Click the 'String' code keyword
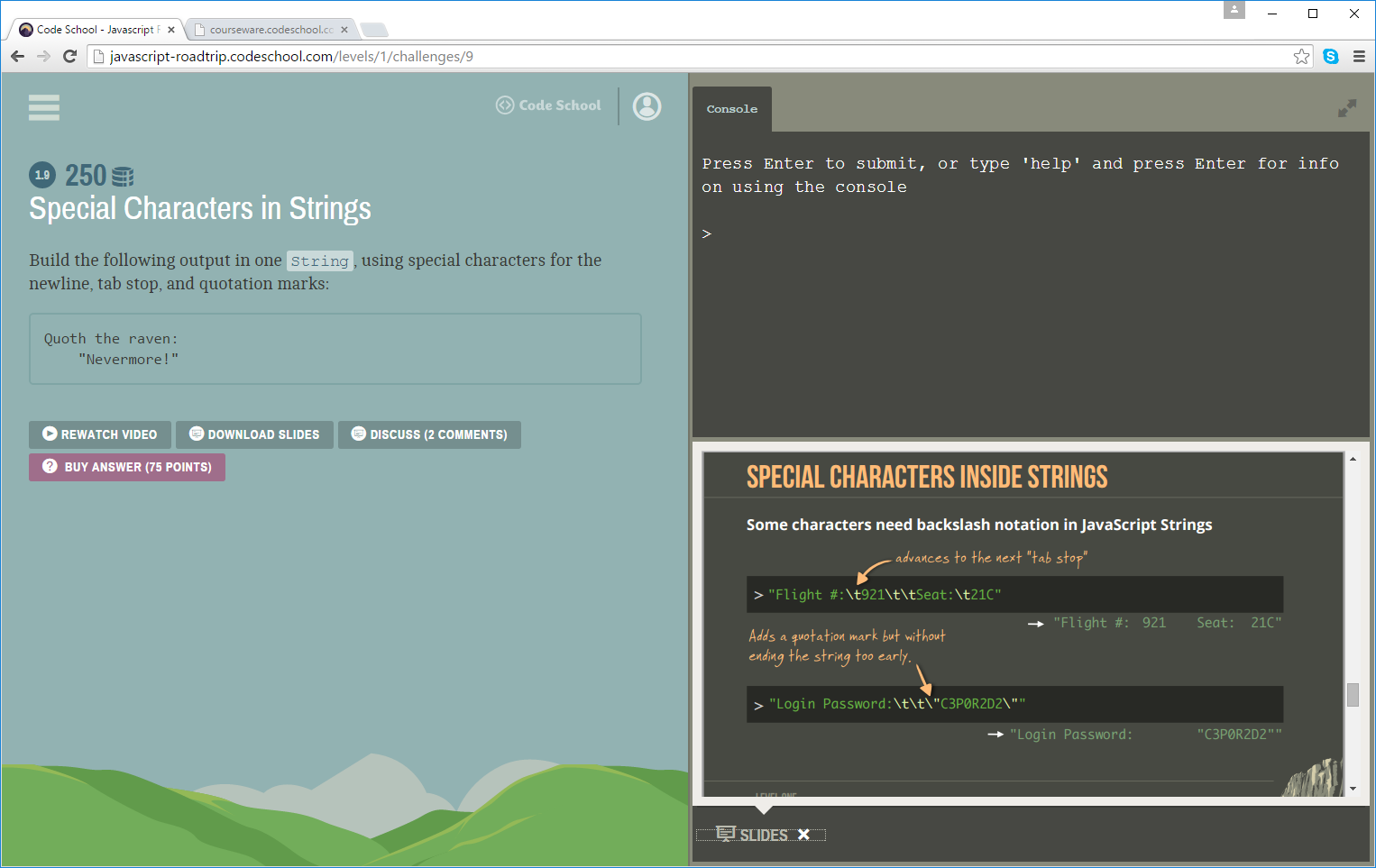The height and width of the screenshot is (868, 1376). tap(320, 260)
